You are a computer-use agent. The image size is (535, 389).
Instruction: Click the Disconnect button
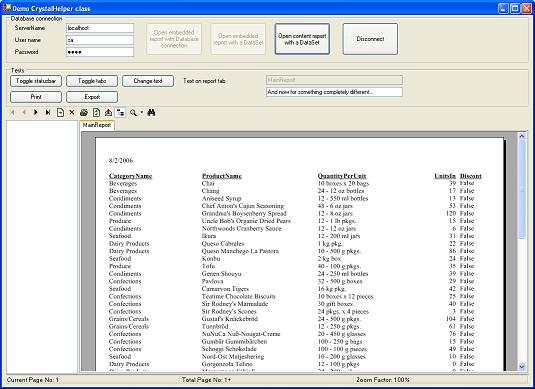click(x=370, y=39)
